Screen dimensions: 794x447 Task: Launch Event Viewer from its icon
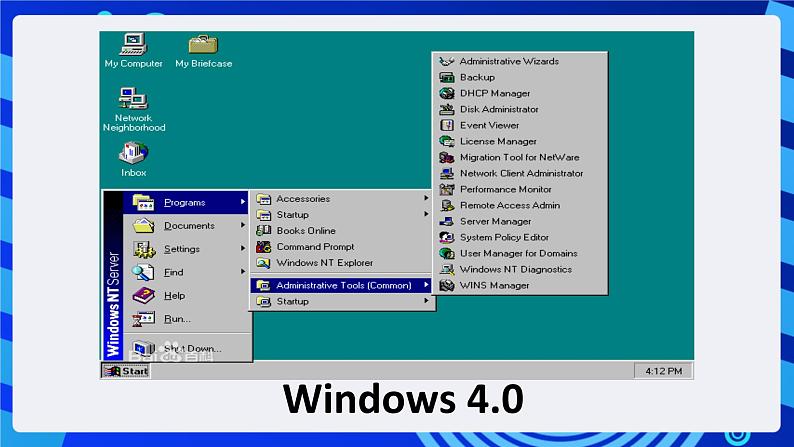447,125
